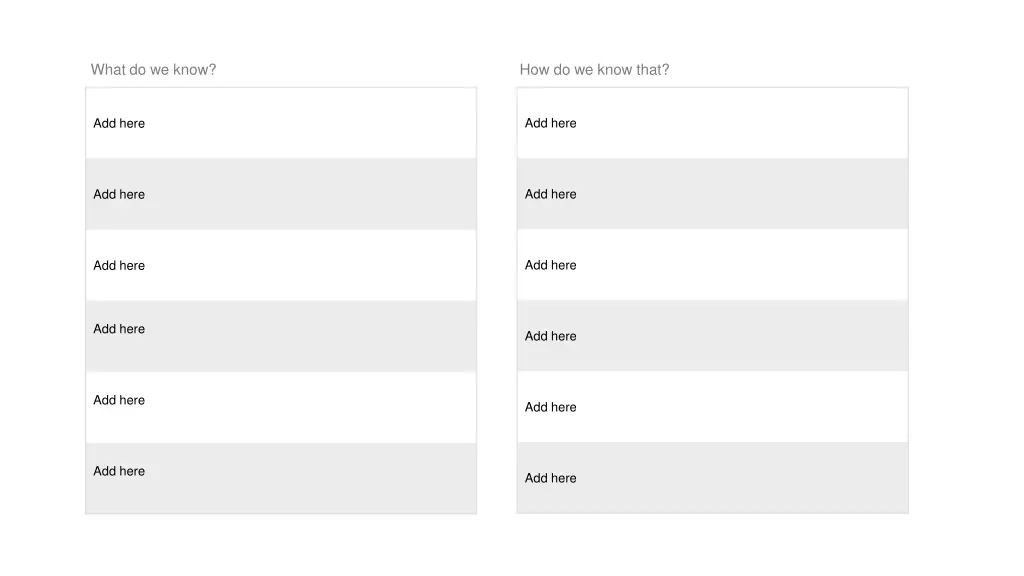Click 'Add here' text in bottom-right table row
The image size is (1024, 576).
point(551,478)
